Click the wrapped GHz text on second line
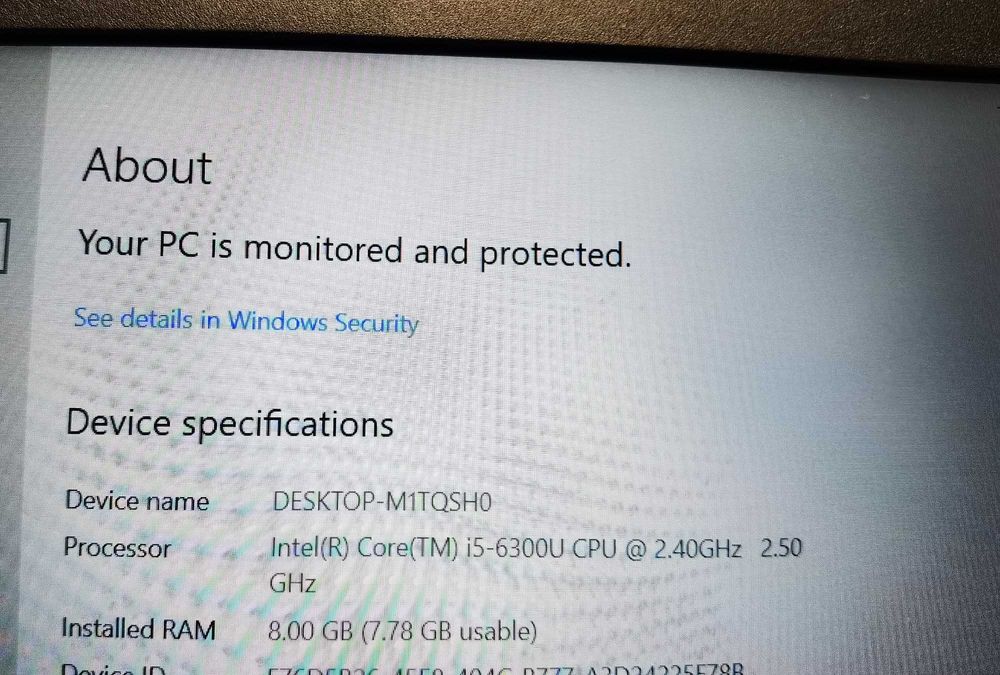 click(x=293, y=583)
